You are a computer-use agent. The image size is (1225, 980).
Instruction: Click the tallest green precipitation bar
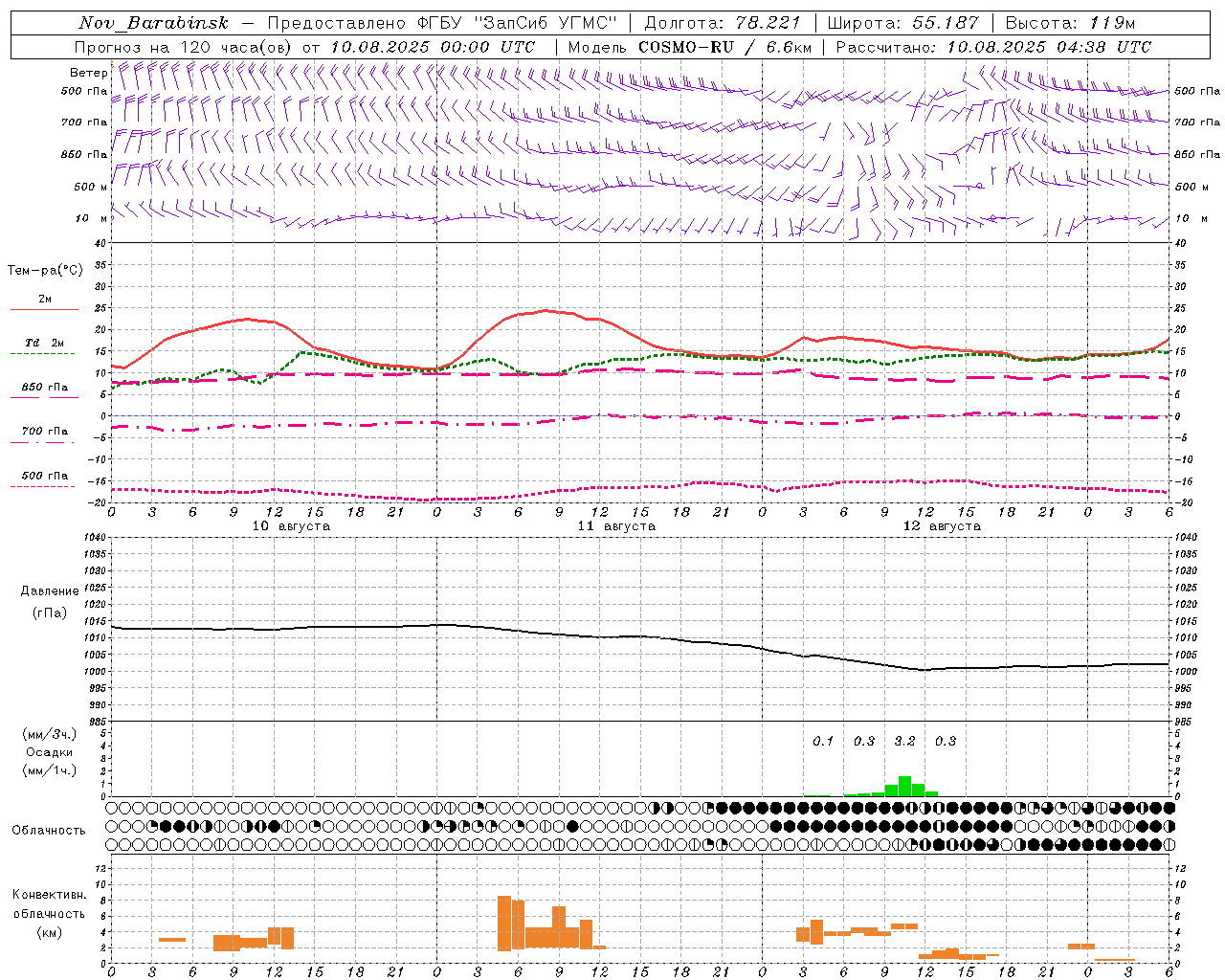[x=904, y=786]
